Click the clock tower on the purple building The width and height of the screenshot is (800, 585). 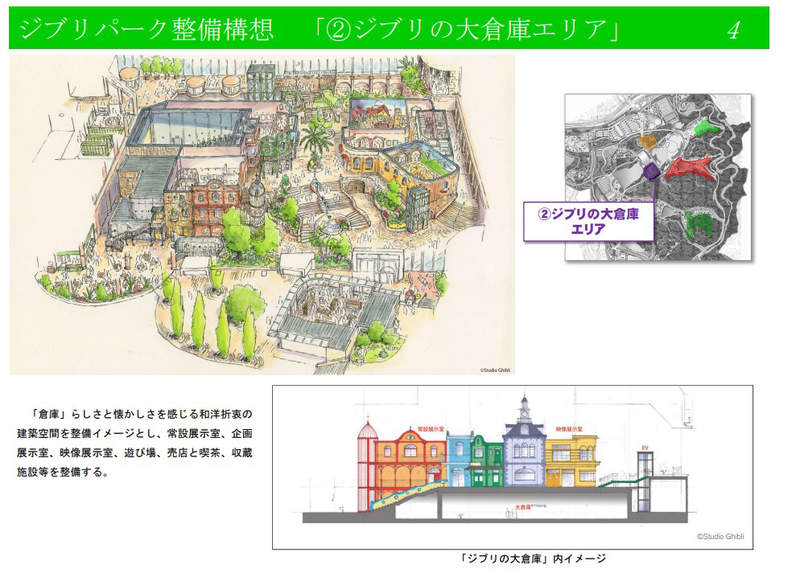(x=522, y=409)
